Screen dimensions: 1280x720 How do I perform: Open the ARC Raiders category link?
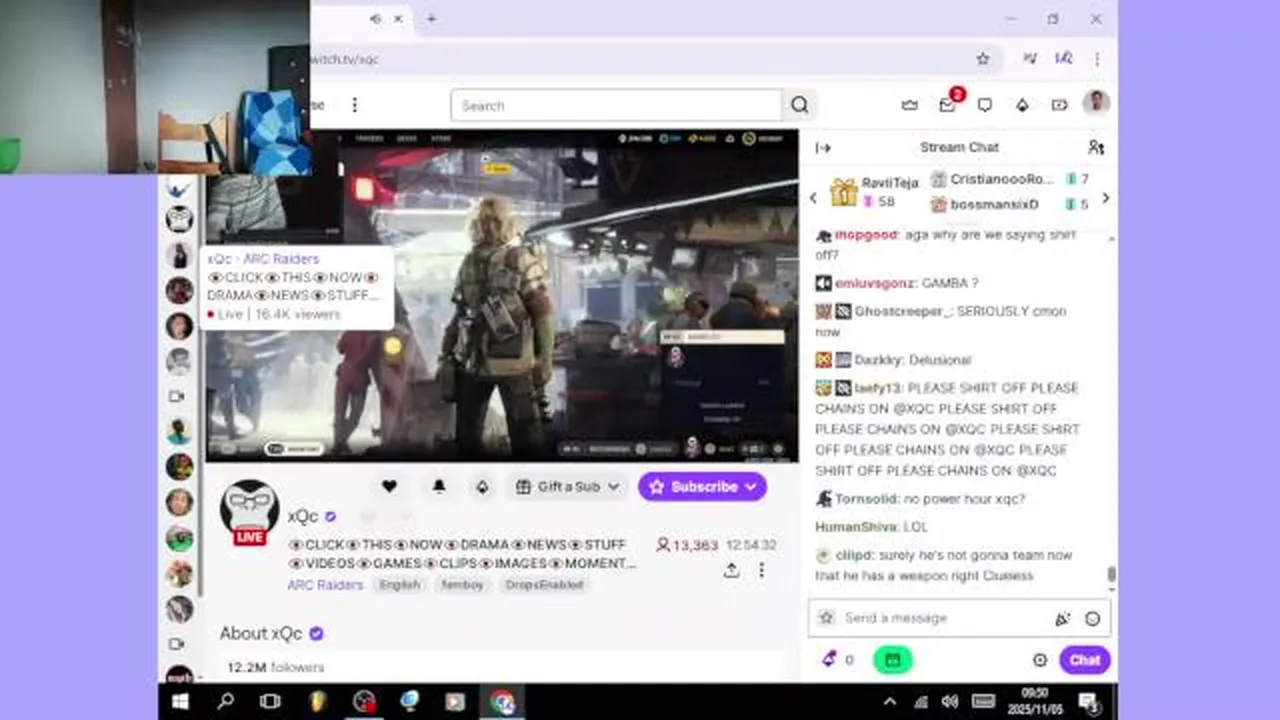325,585
